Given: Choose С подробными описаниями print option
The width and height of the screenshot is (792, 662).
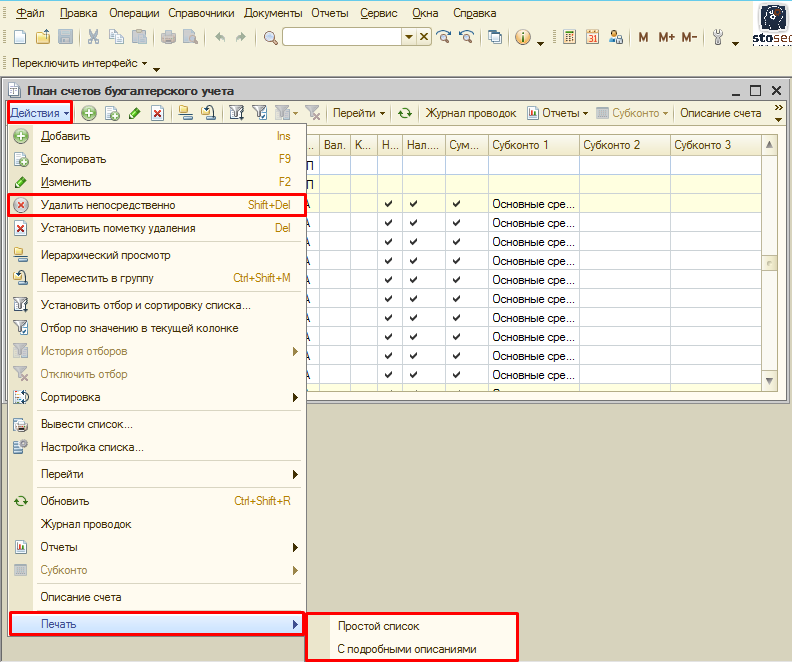Looking at the screenshot, I should point(407,649).
